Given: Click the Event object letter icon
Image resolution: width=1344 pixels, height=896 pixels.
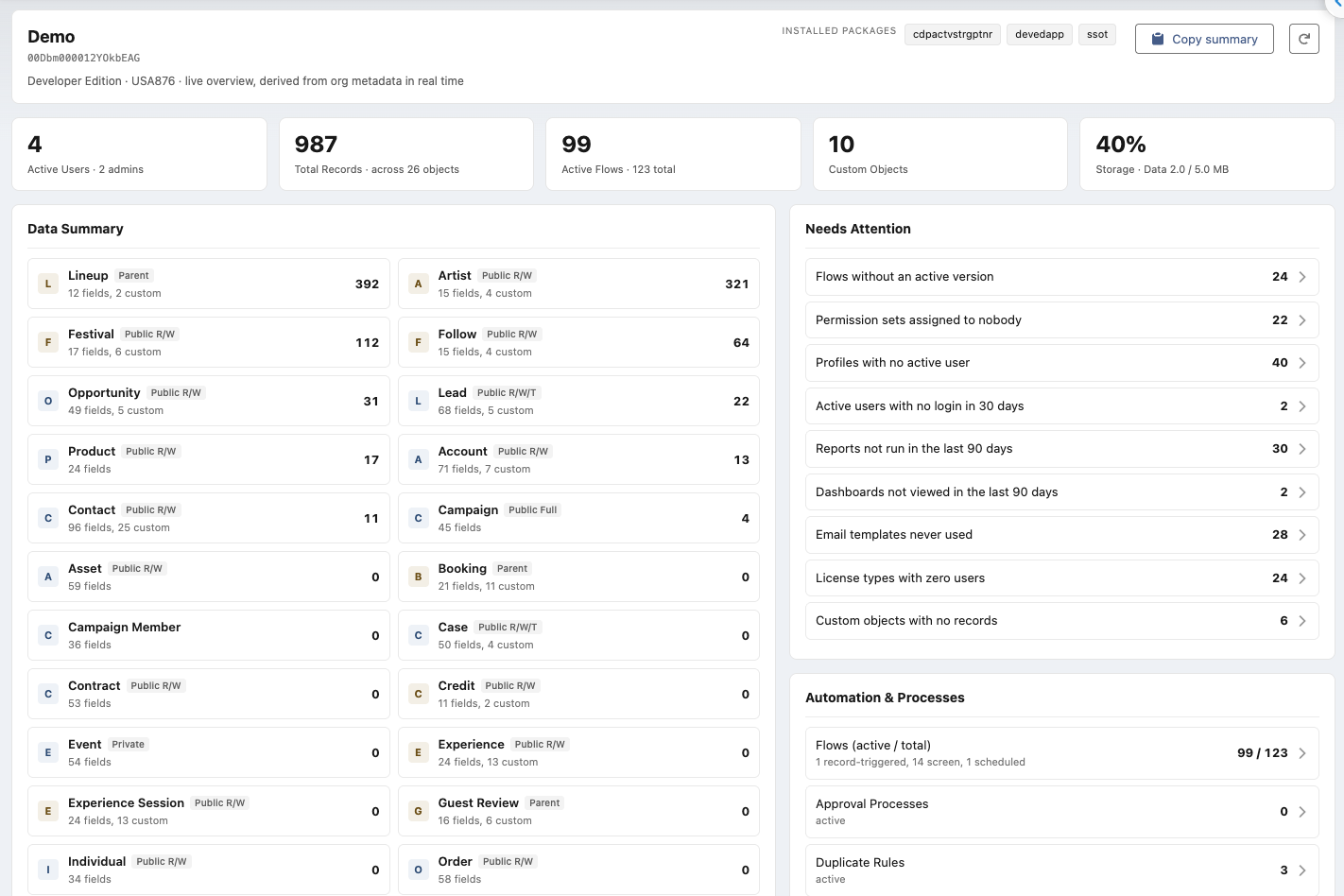Looking at the screenshot, I should (48, 752).
